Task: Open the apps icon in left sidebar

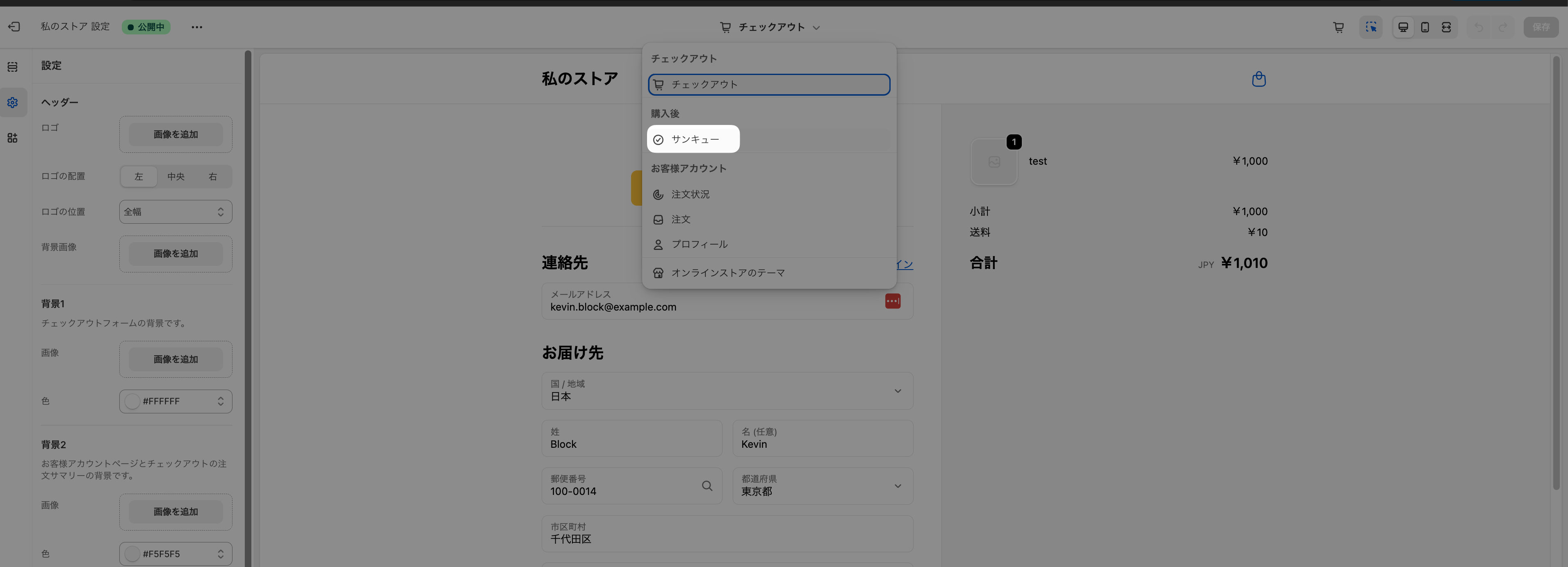Action: [x=13, y=138]
